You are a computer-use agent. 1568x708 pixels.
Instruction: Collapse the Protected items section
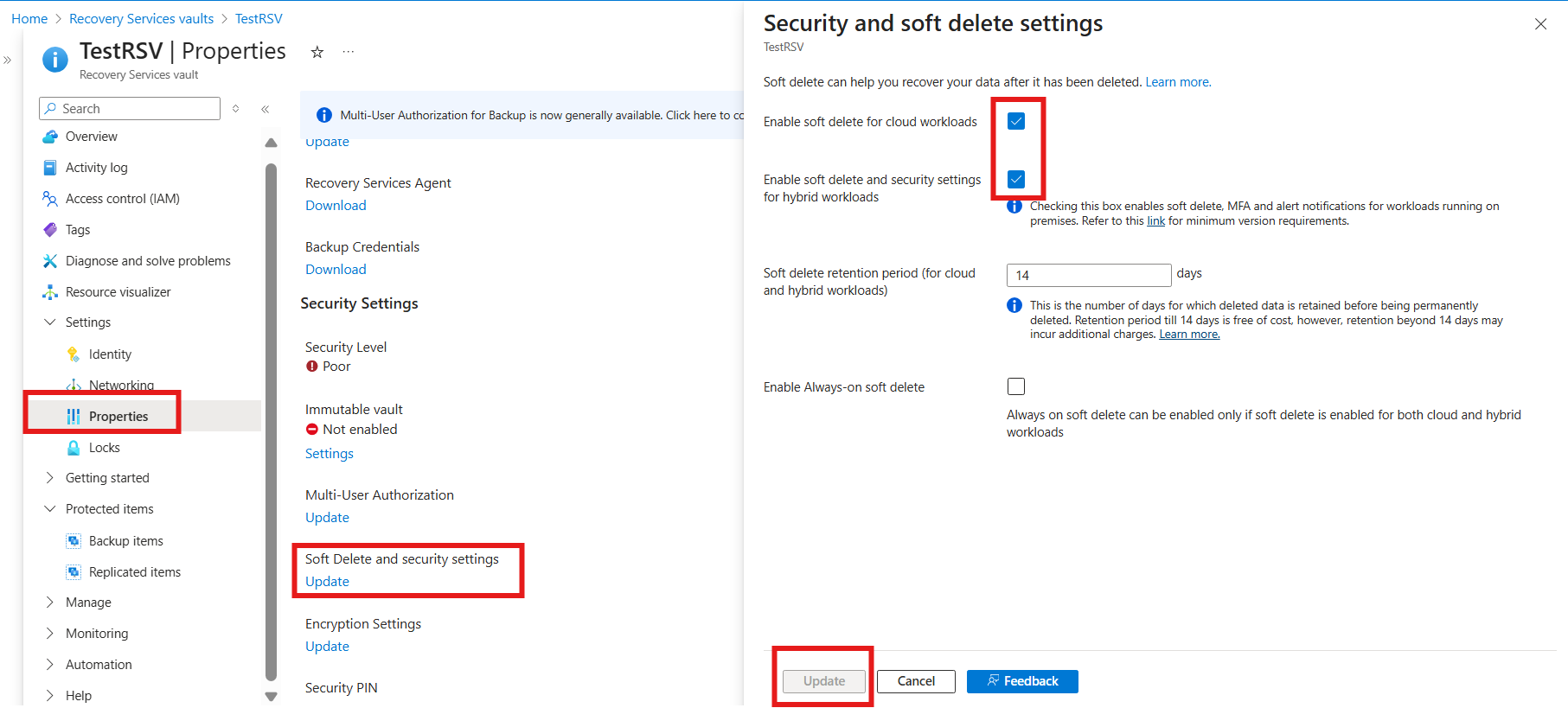pyautogui.click(x=49, y=509)
